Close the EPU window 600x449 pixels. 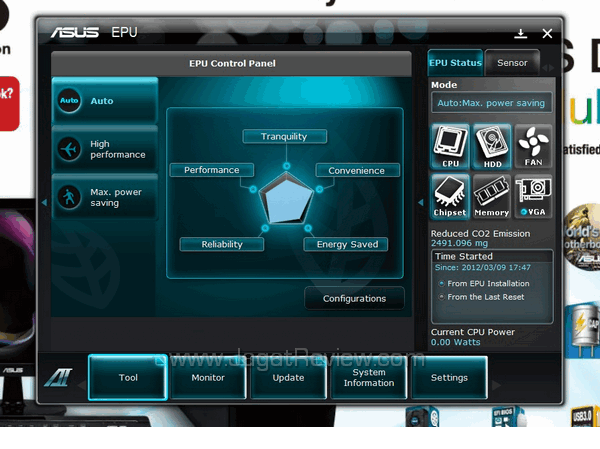[547, 34]
